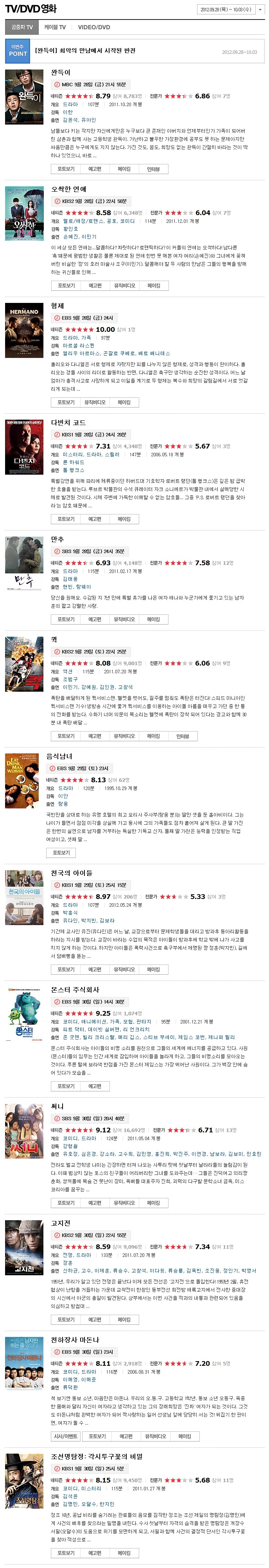Select the 공중파 TV tab
This screenshot has width=269, height=1568.
coord(22,27)
